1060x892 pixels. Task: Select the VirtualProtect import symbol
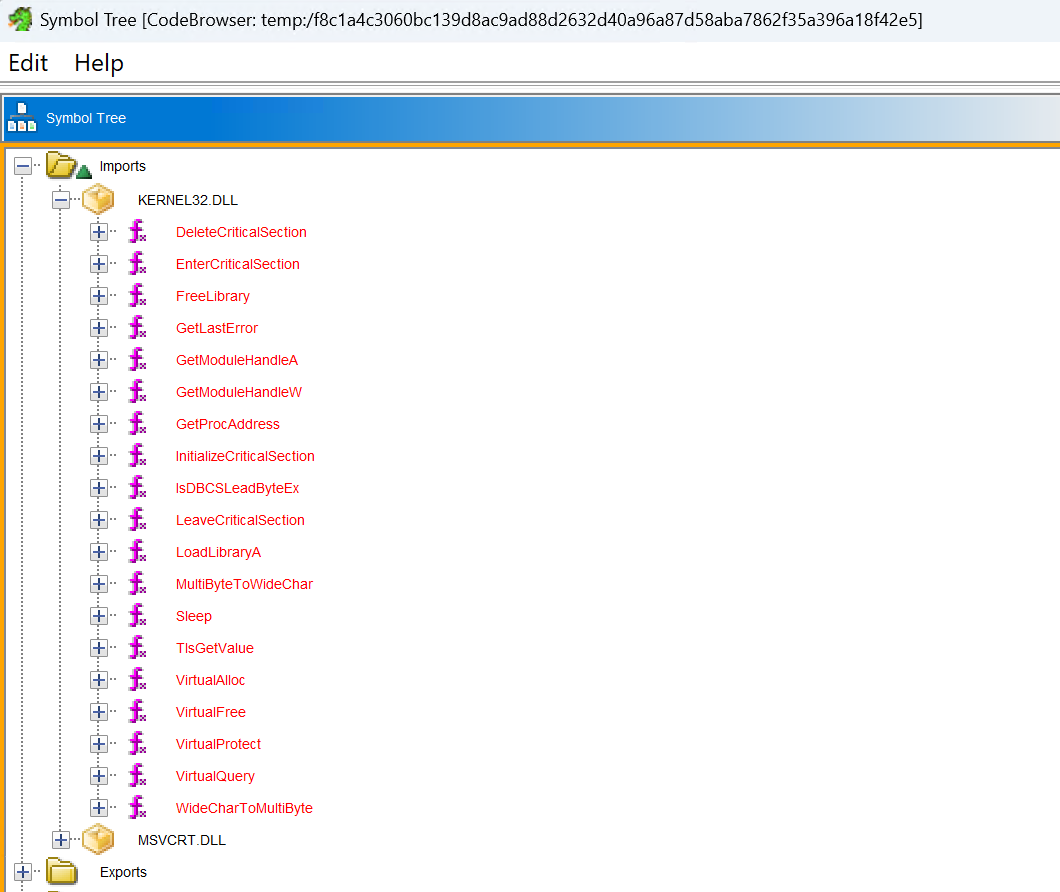click(218, 744)
